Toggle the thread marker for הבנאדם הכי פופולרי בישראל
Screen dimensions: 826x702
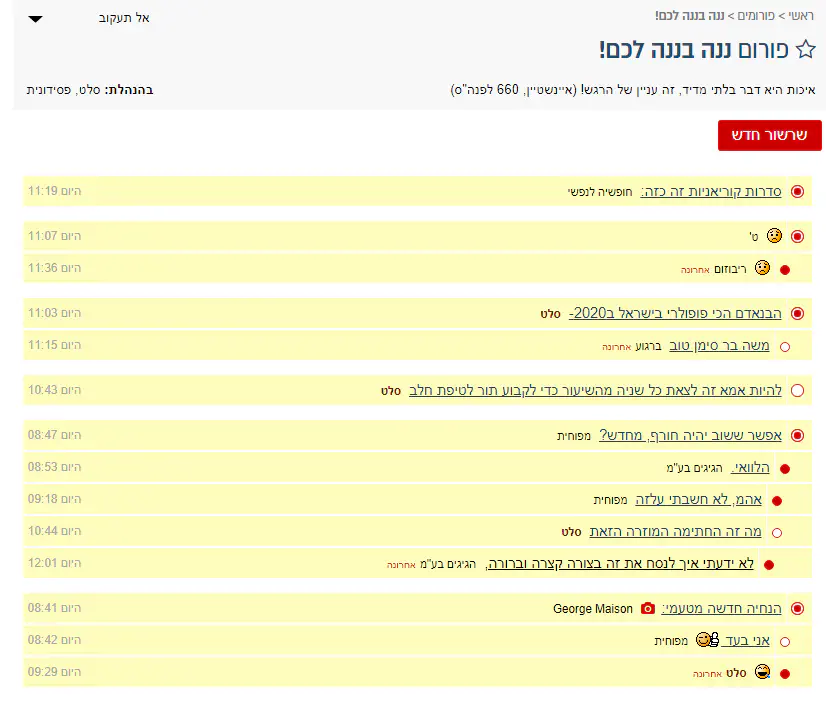click(x=797, y=313)
